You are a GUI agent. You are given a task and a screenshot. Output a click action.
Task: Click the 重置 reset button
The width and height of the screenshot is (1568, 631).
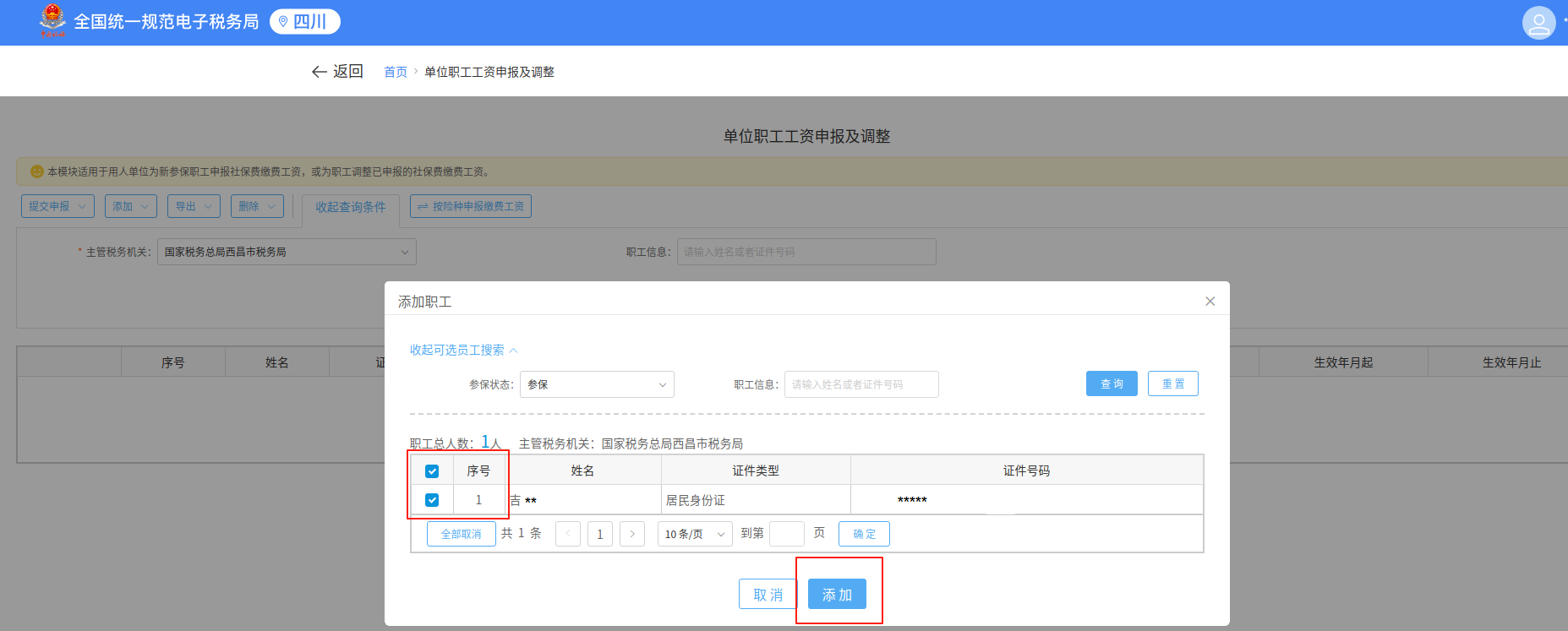1172,383
